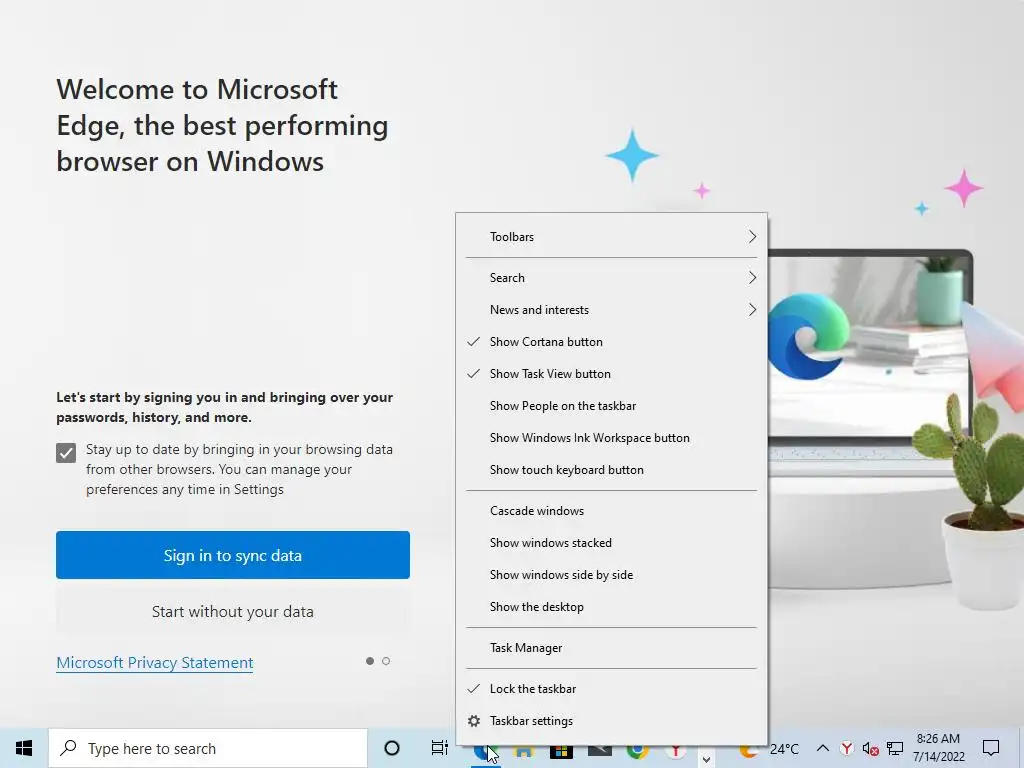
Task: Expand the Toolbars submenu
Action: (x=611, y=237)
